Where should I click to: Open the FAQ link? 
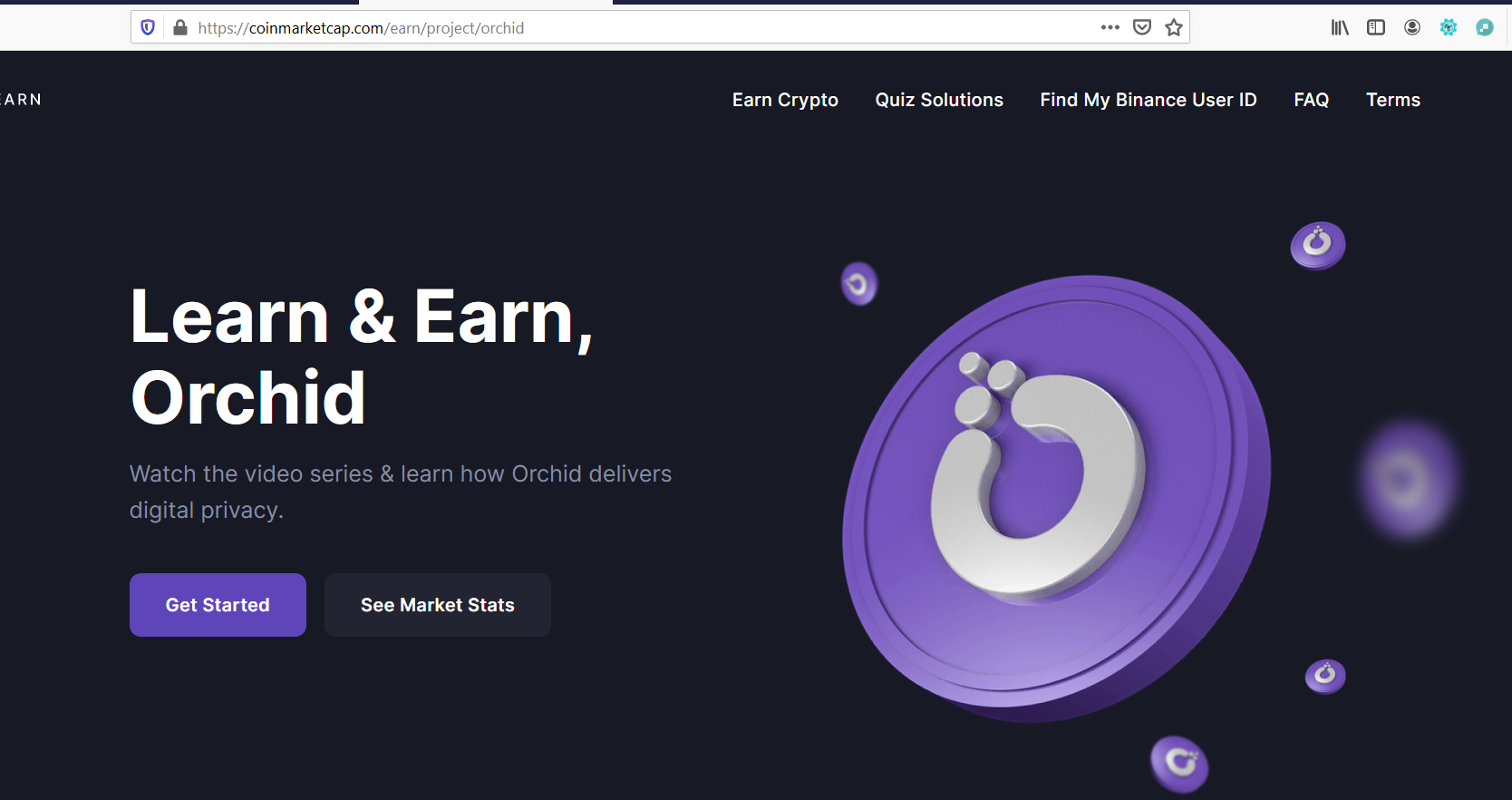pos(1312,100)
